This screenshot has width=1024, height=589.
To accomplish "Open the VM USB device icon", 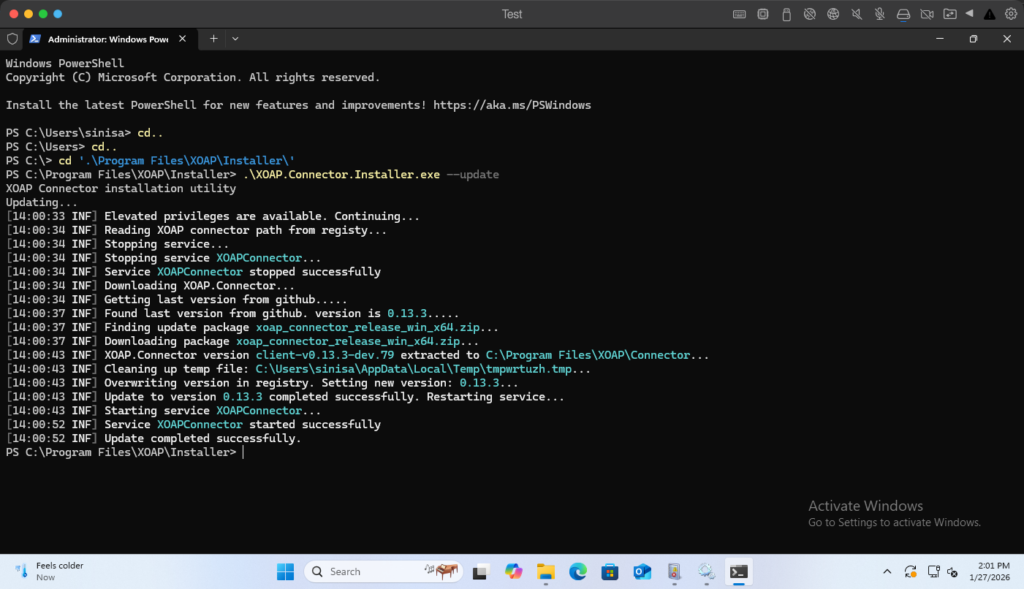I will [786, 14].
